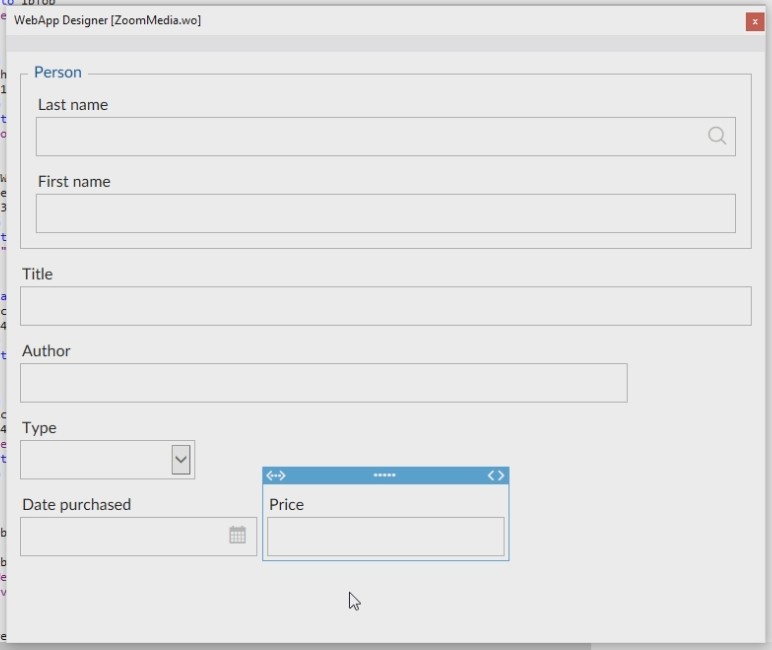Viewport: 772px width, 650px height.
Task: Click the Title field label
Action: pos(37,274)
